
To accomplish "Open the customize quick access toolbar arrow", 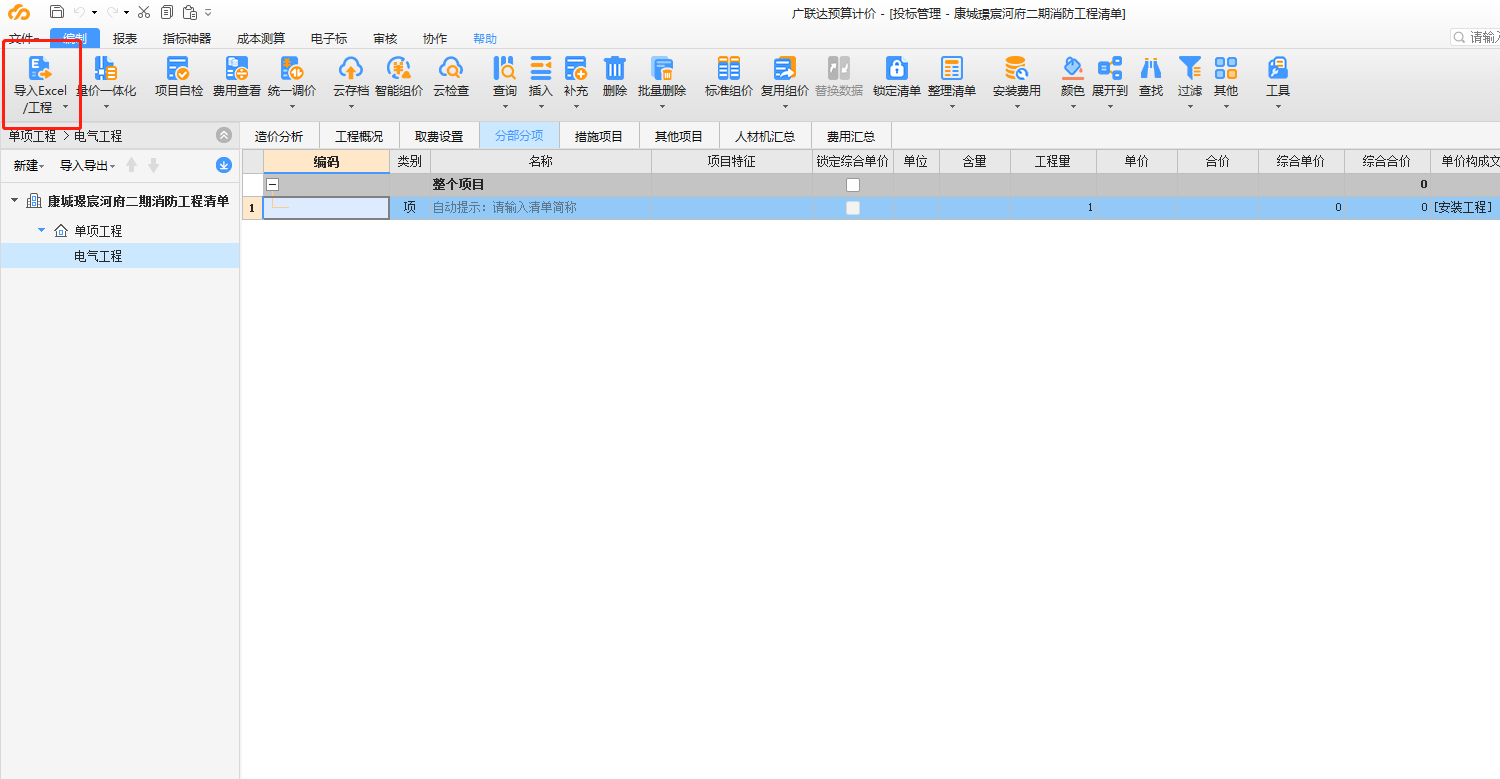I will 208,12.
